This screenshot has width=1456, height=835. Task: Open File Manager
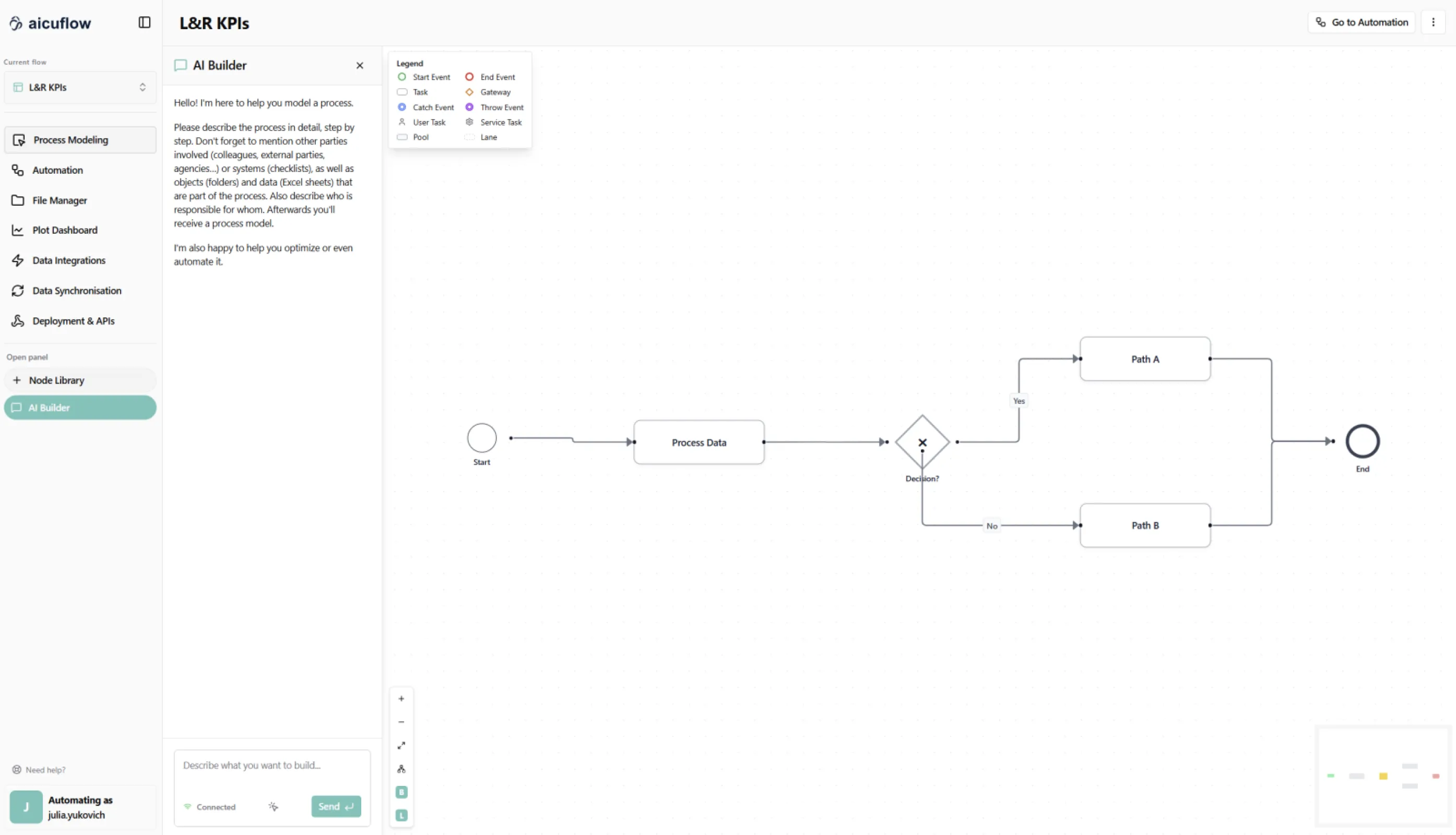[x=80, y=200]
